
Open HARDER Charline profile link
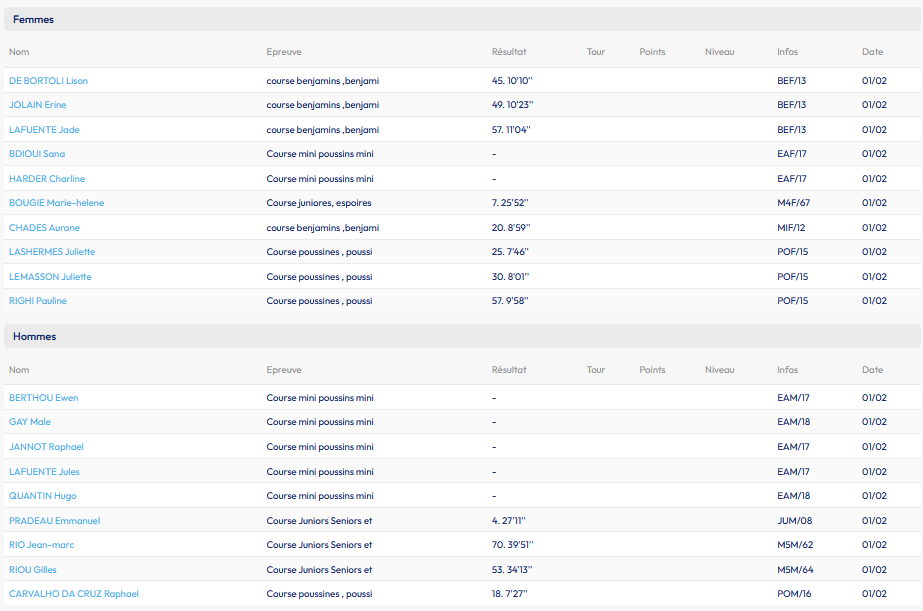pos(47,179)
